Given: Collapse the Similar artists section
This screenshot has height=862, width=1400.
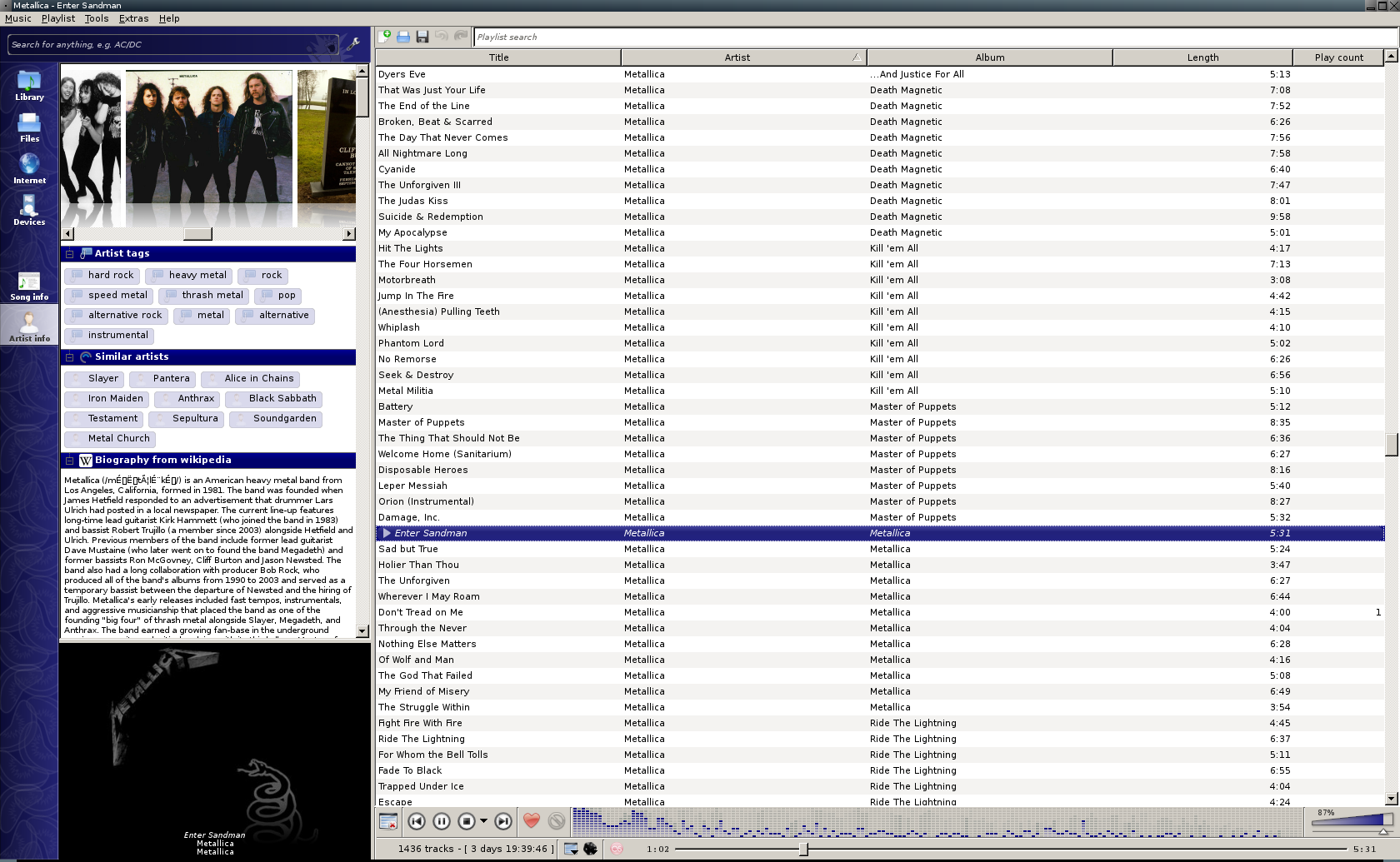Looking at the screenshot, I should [x=70, y=357].
